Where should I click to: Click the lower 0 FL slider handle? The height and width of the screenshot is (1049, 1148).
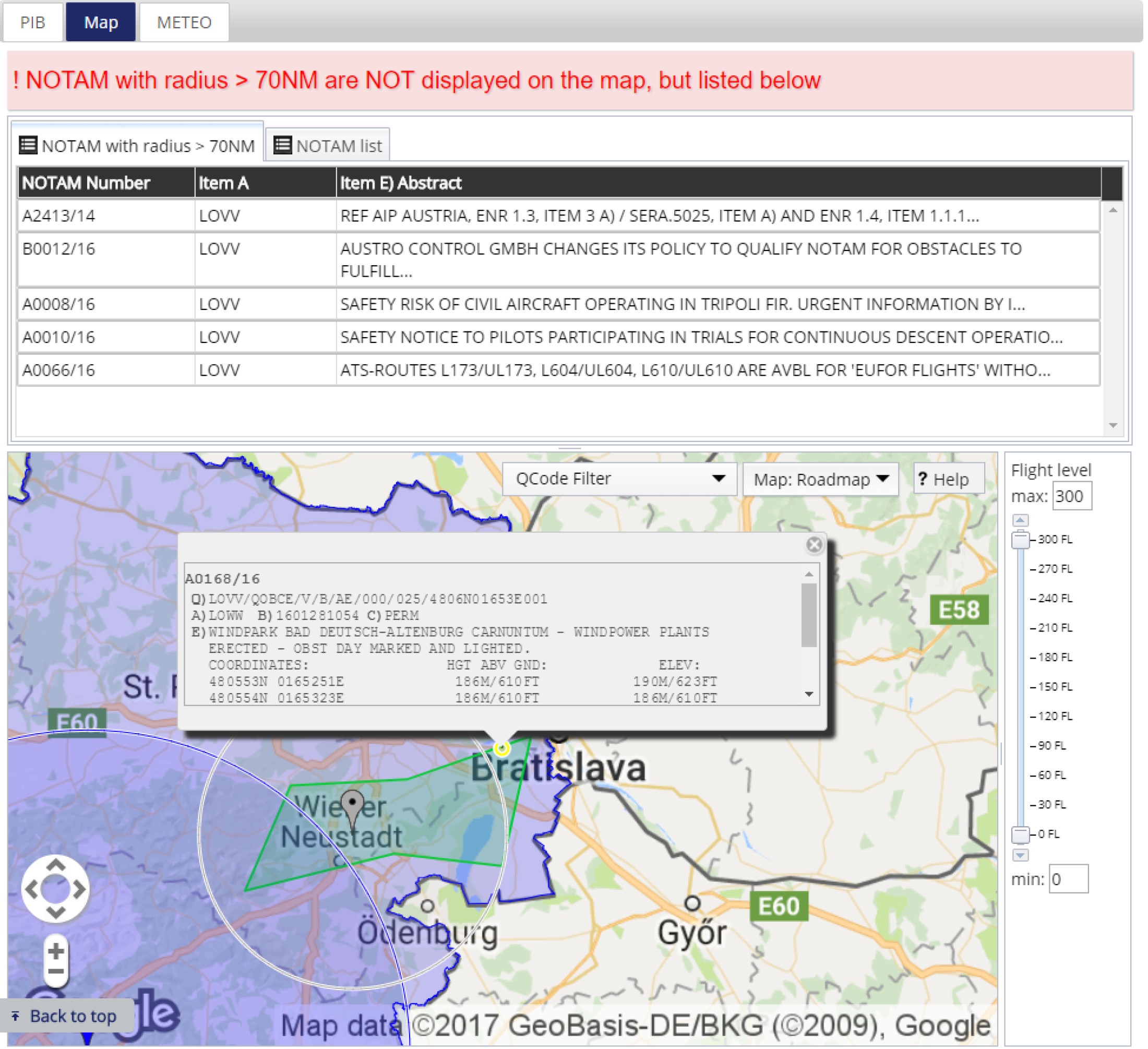(1020, 835)
